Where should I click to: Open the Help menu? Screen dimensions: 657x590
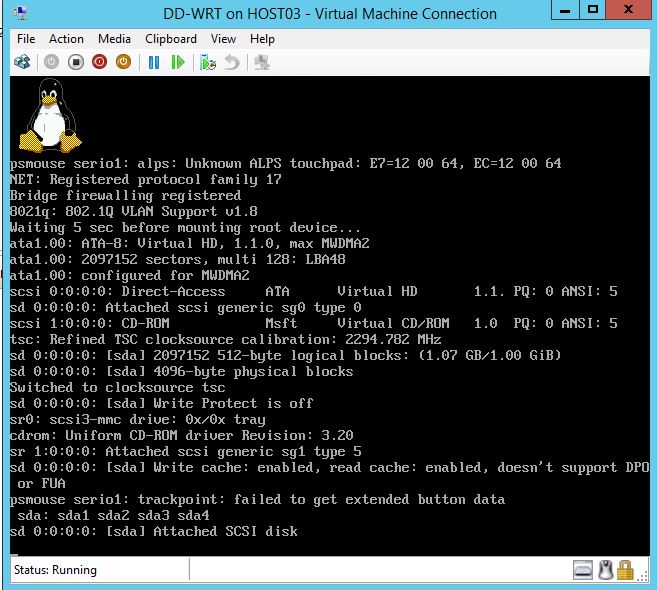tap(262, 39)
